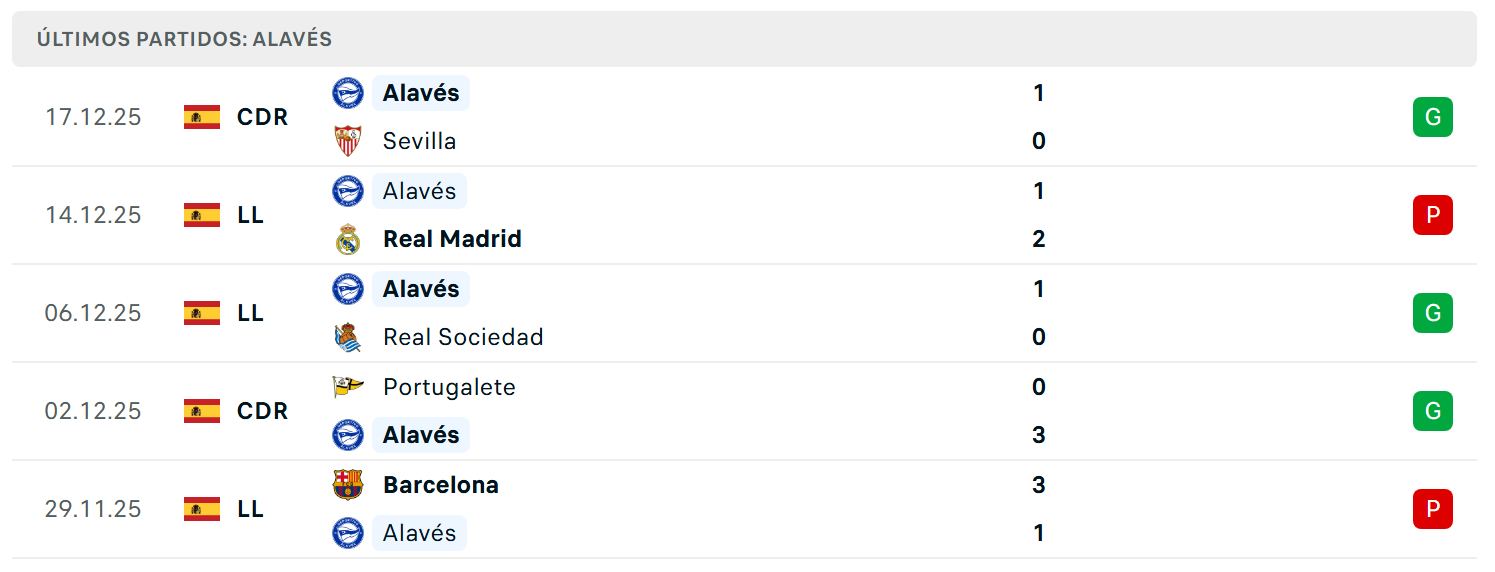Click the red P badge for Barcelona match
The height and width of the screenshot is (572, 1495).
(1433, 509)
